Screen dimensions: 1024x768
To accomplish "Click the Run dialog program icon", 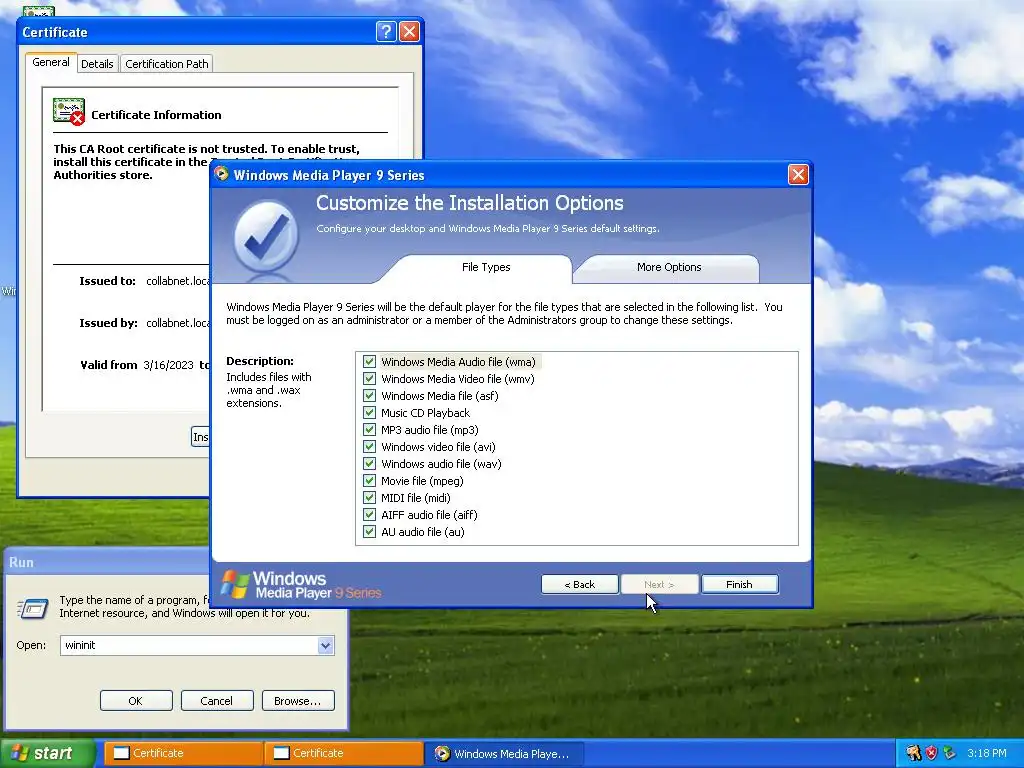I will (x=33, y=608).
